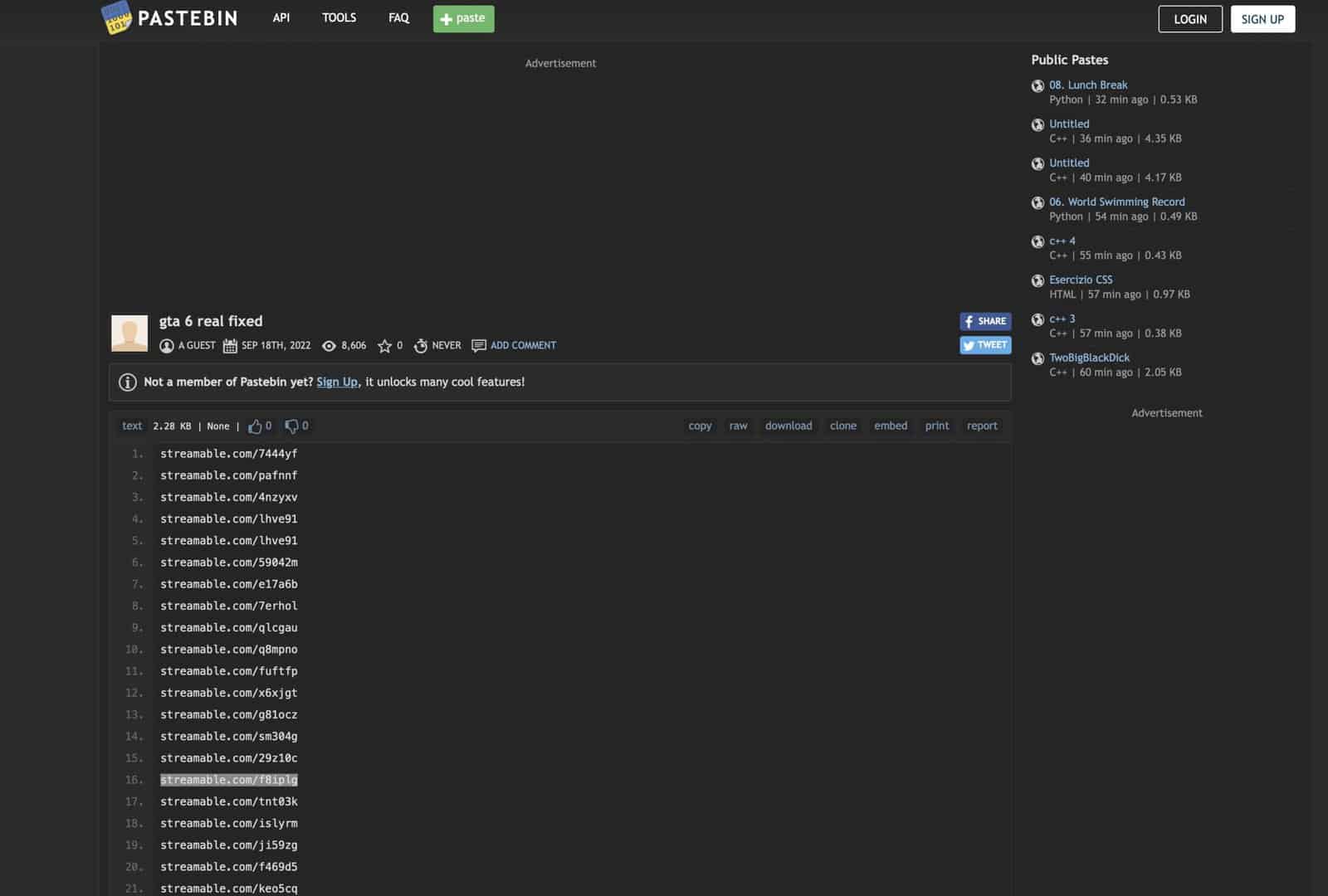Image resolution: width=1328 pixels, height=896 pixels.
Task: Open the World Swimming Record paste
Action: [1116, 202]
